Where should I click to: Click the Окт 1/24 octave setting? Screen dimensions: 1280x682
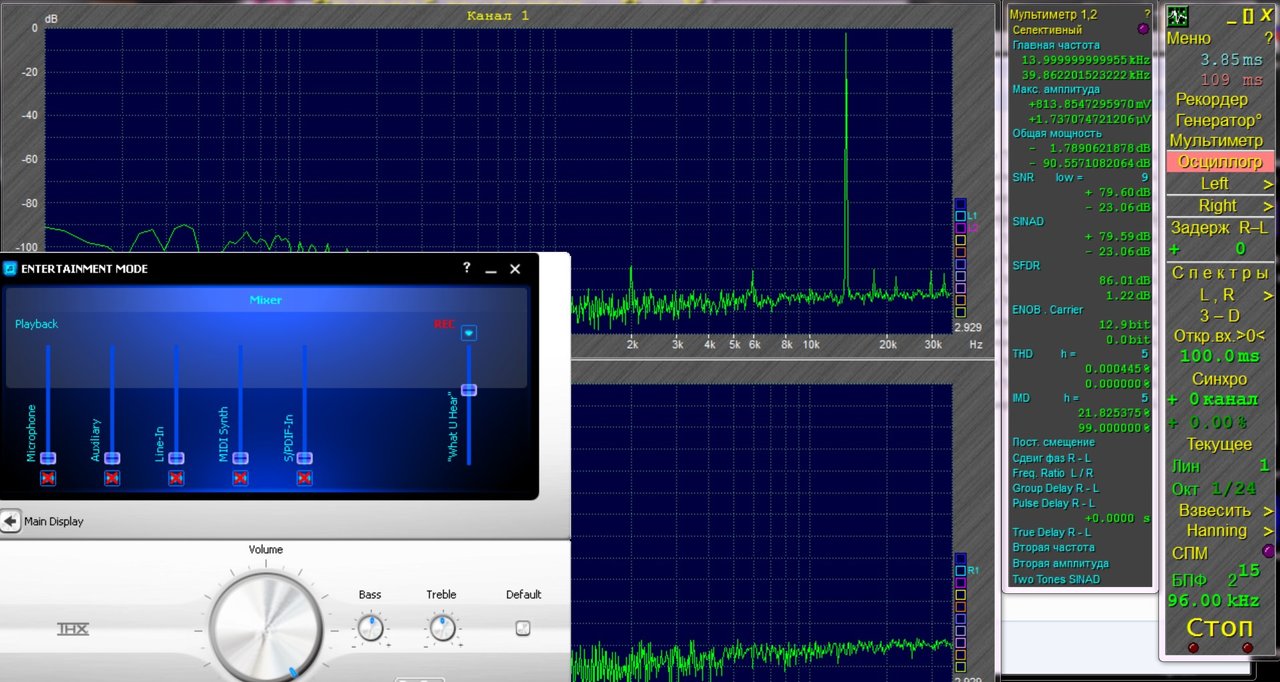coord(1215,489)
